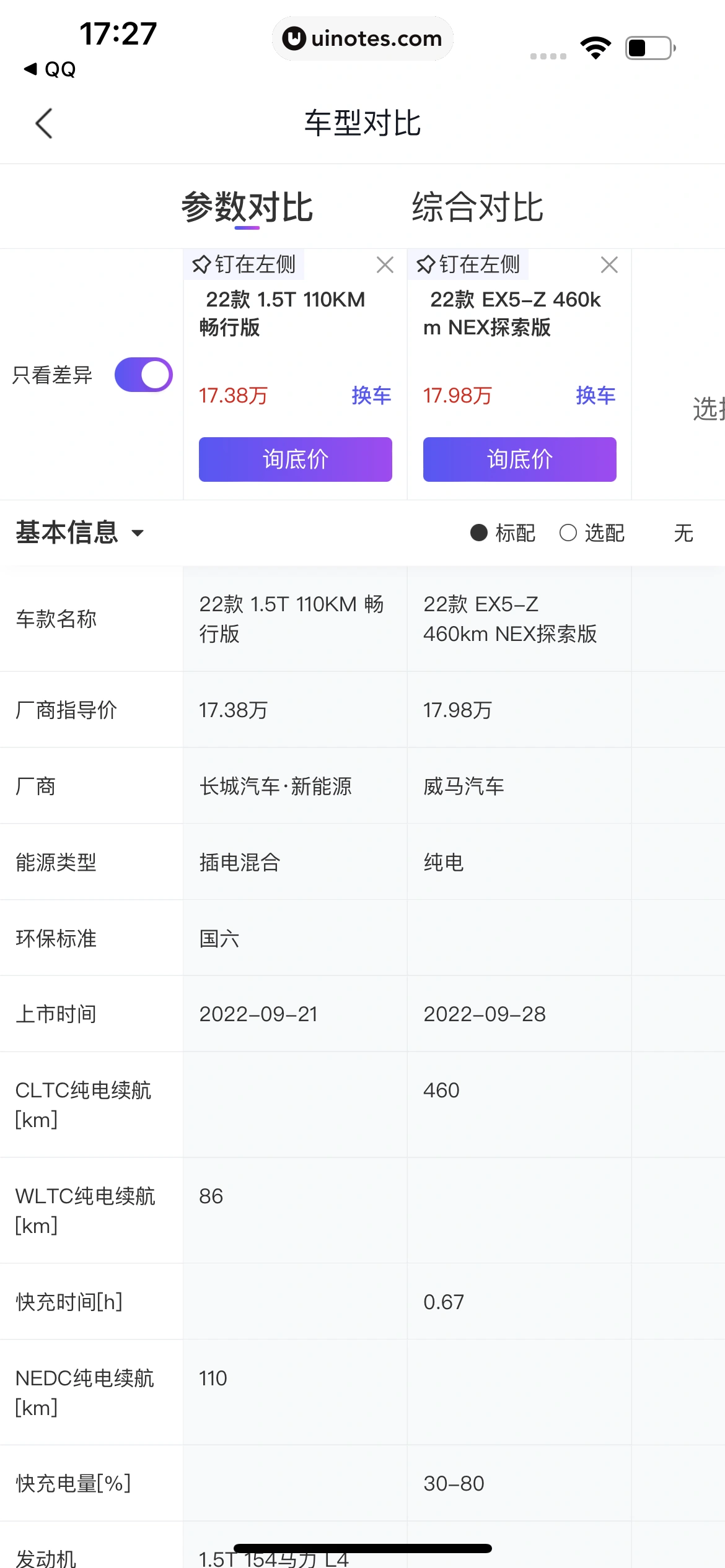Return to QQ app via back link
This screenshot has width=725, height=1568.
click(x=50, y=69)
